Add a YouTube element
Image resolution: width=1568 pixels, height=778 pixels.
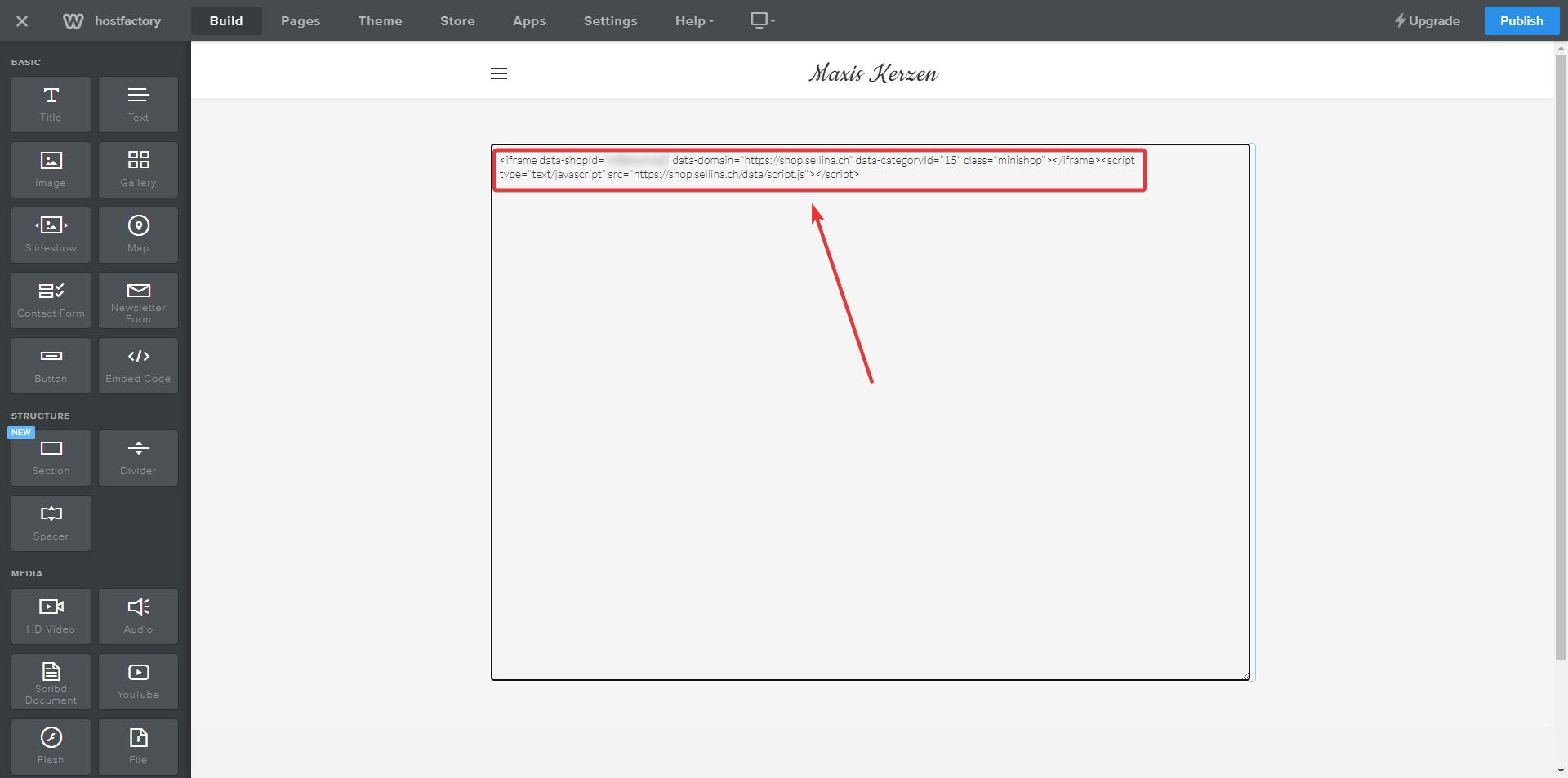pyautogui.click(x=138, y=682)
